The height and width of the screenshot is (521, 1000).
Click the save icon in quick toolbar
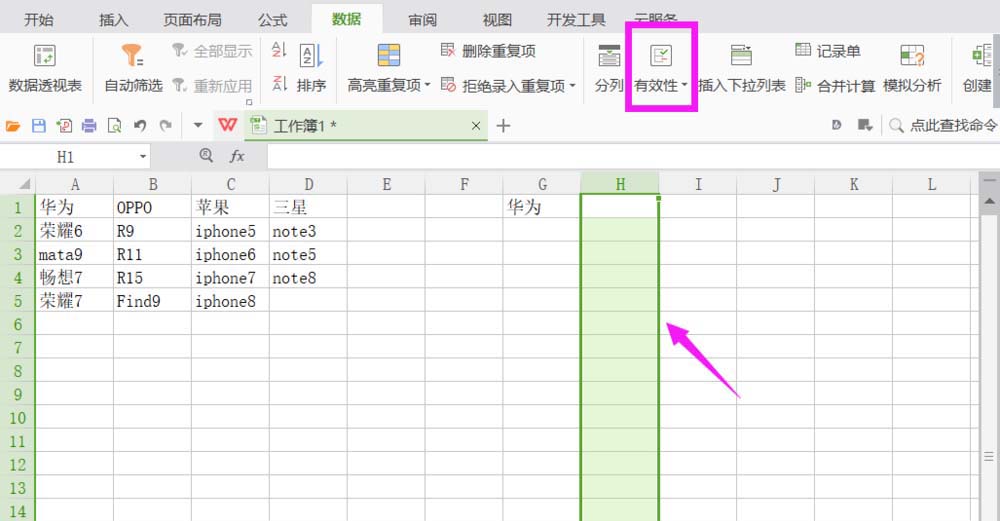[39, 126]
